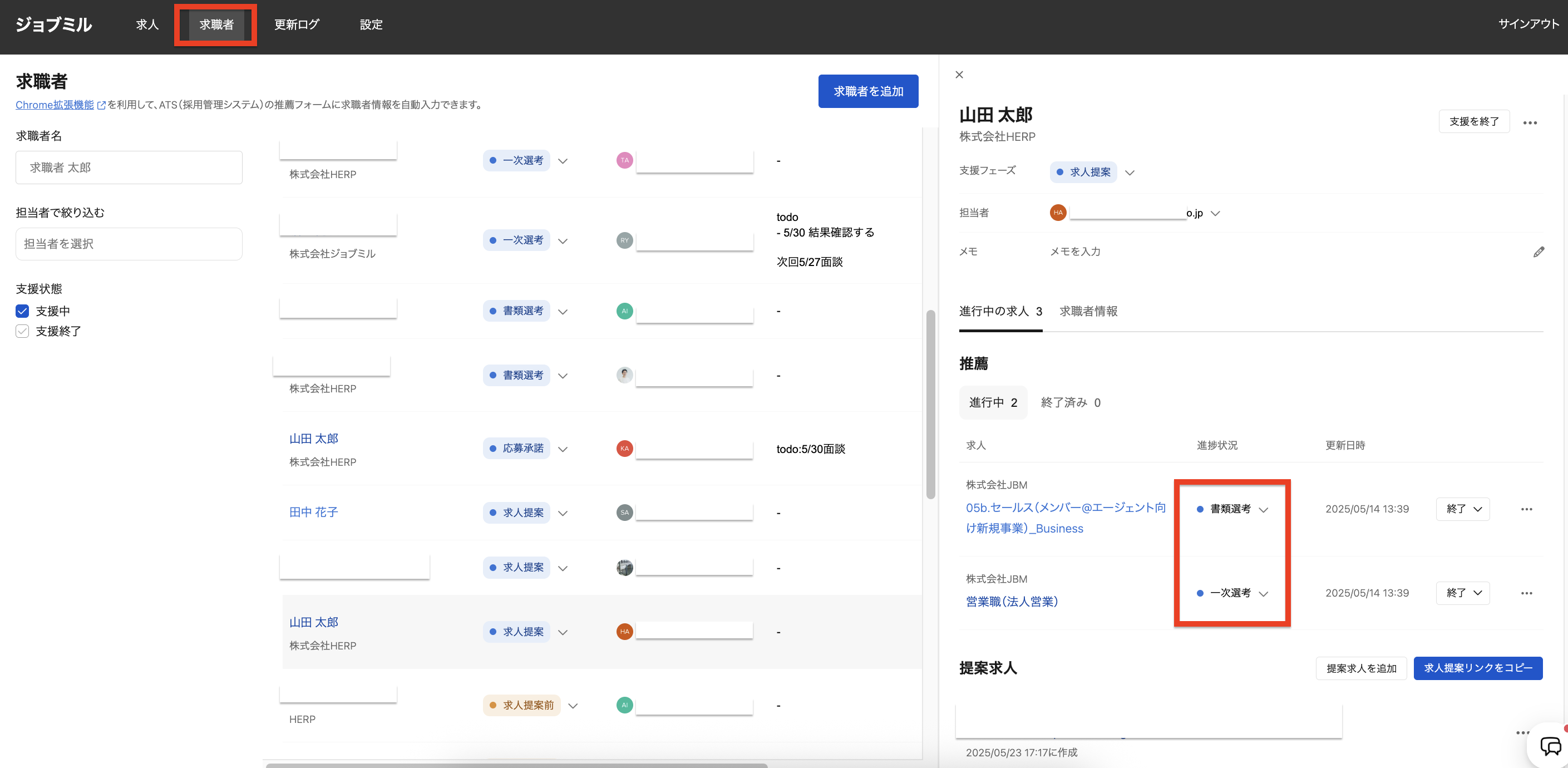Click the external link icon next to Chrome拡張機能
This screenshot has width=1568, height=768.
click(102, 105)
